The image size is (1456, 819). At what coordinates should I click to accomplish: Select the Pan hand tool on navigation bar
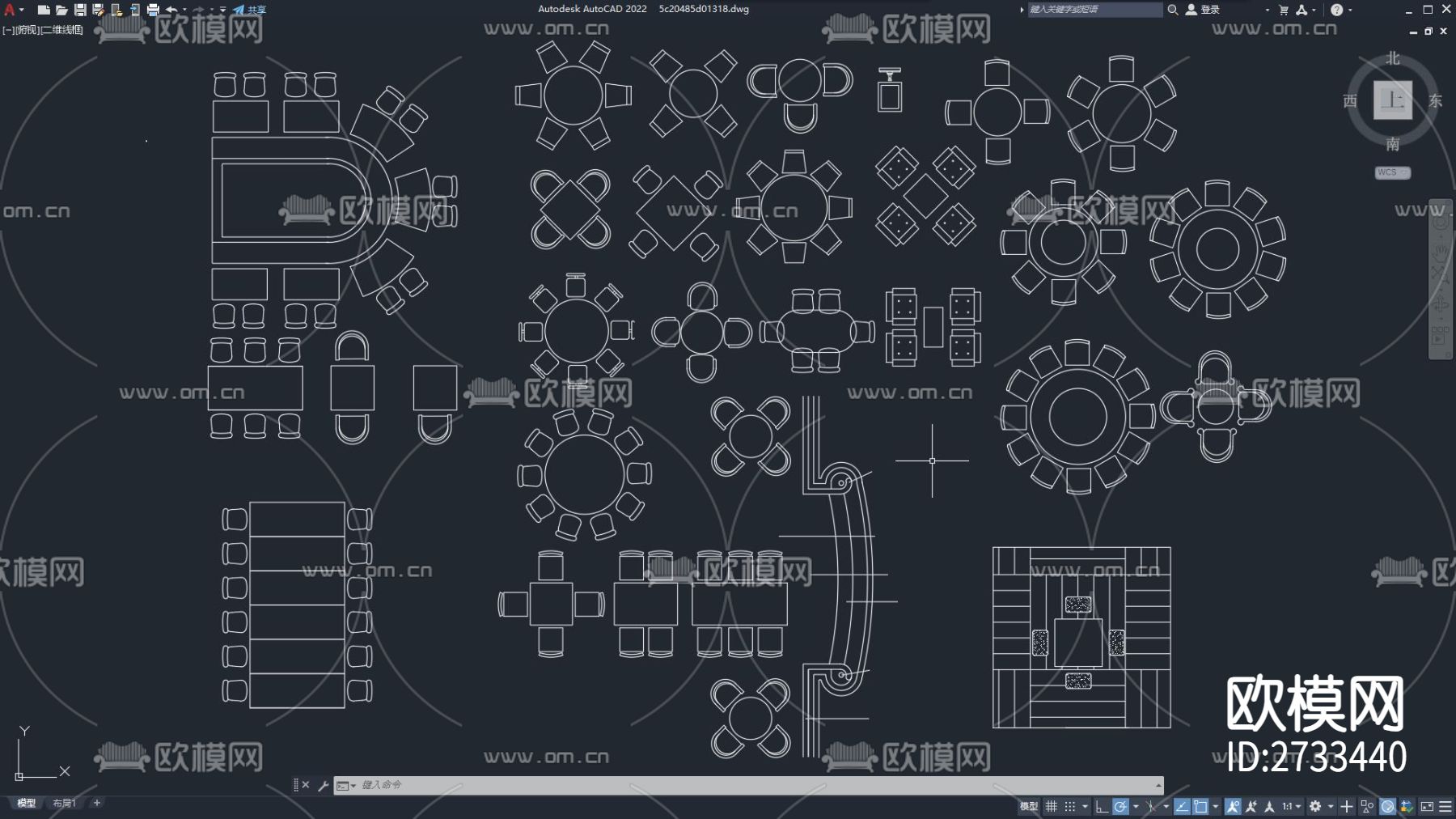click(1440, 252)
